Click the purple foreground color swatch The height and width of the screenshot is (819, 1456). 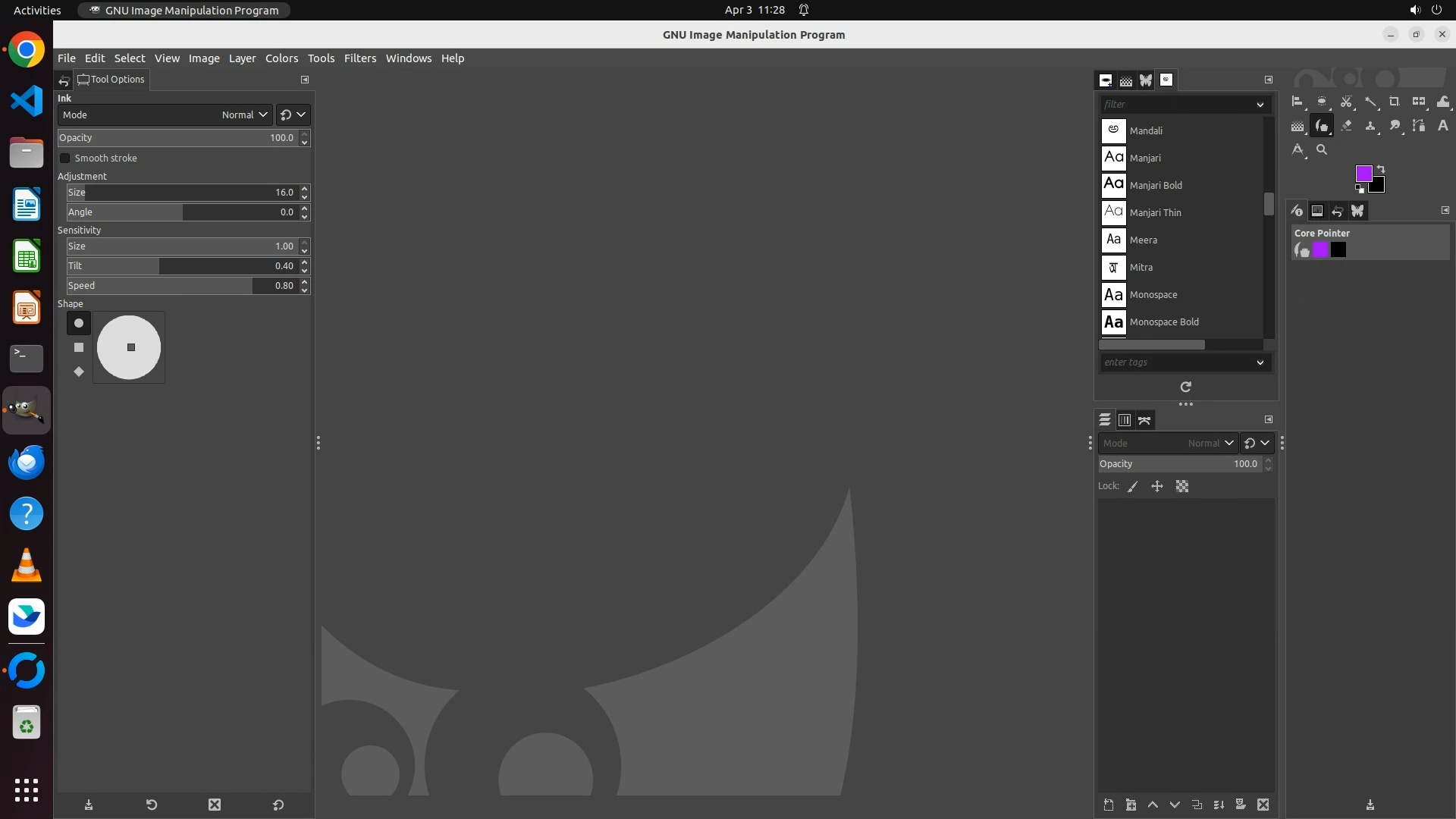(1363, 174)
